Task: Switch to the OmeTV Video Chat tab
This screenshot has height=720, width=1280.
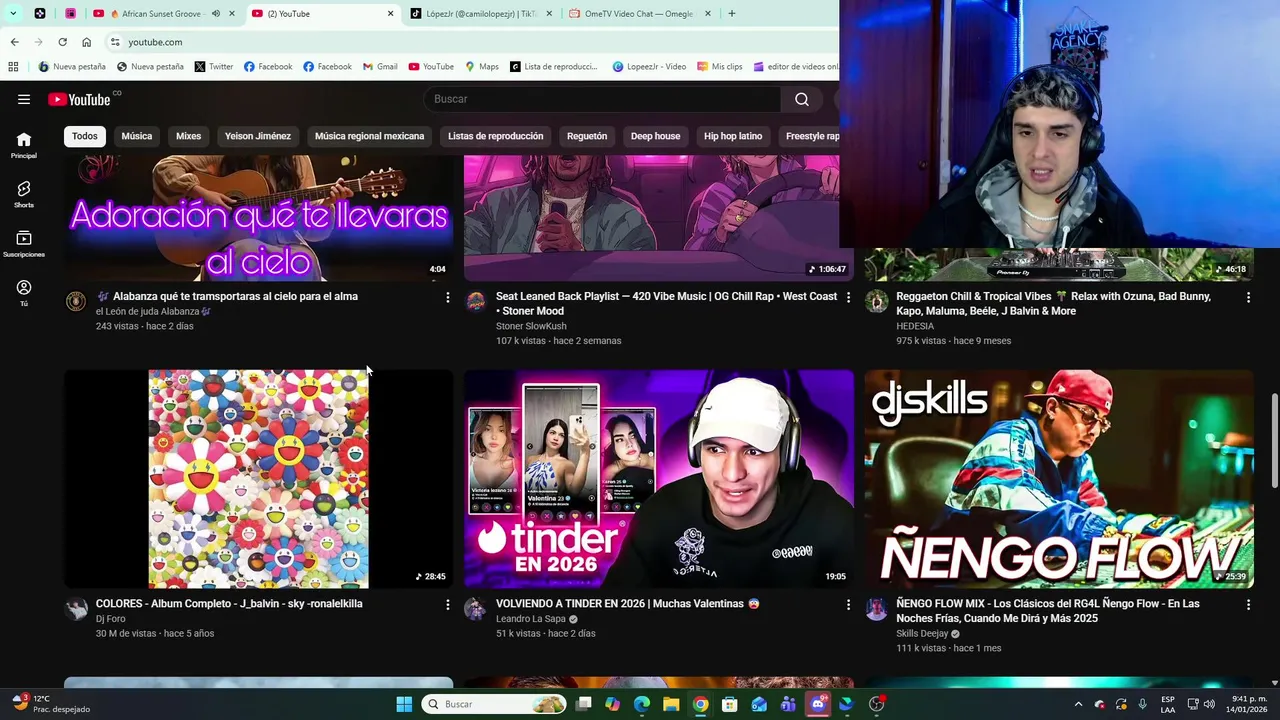Action: tap(640, 14)
